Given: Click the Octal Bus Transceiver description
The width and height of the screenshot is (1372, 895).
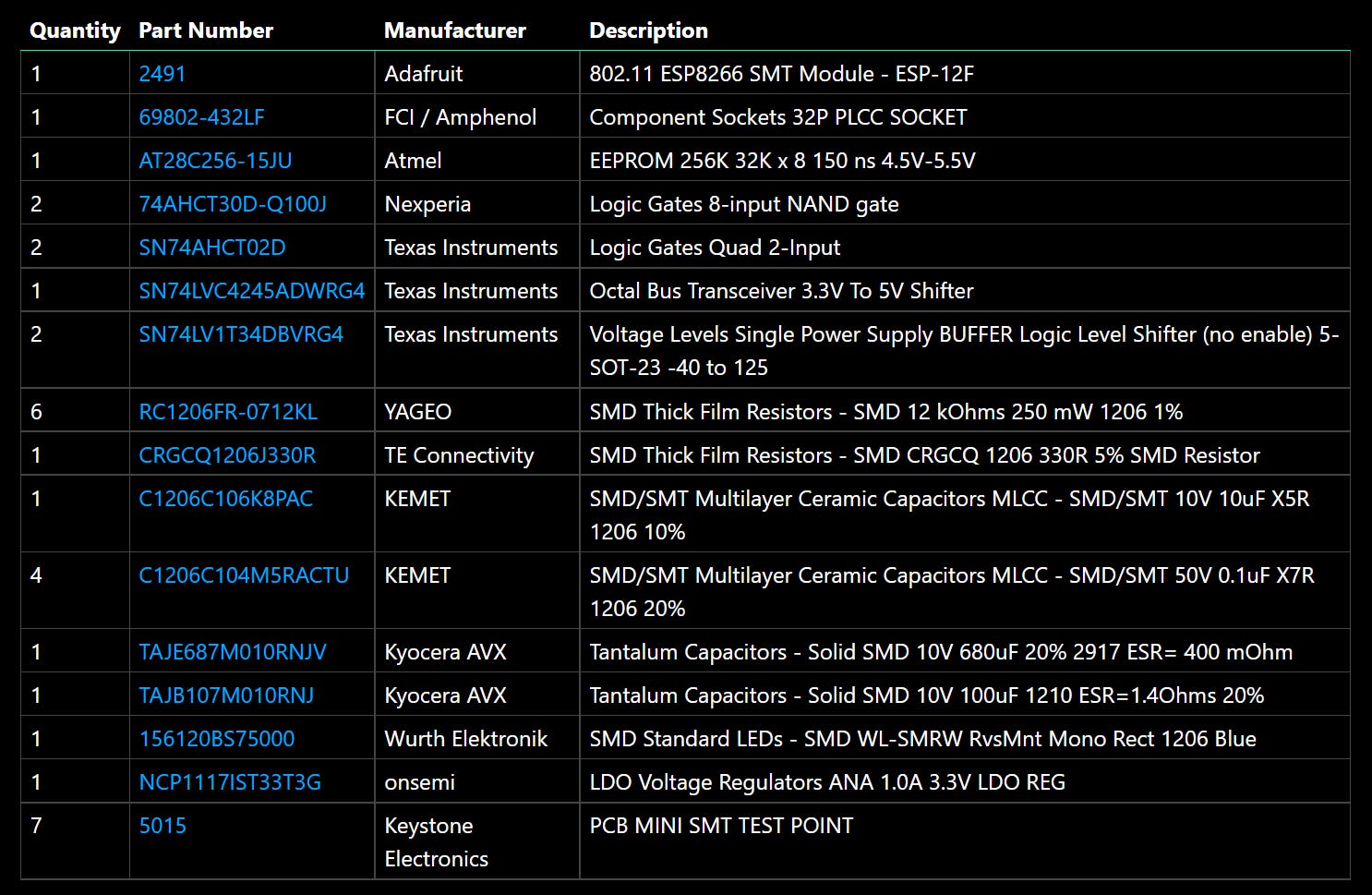Looking at the screenshot, I should tap(782, 291).
